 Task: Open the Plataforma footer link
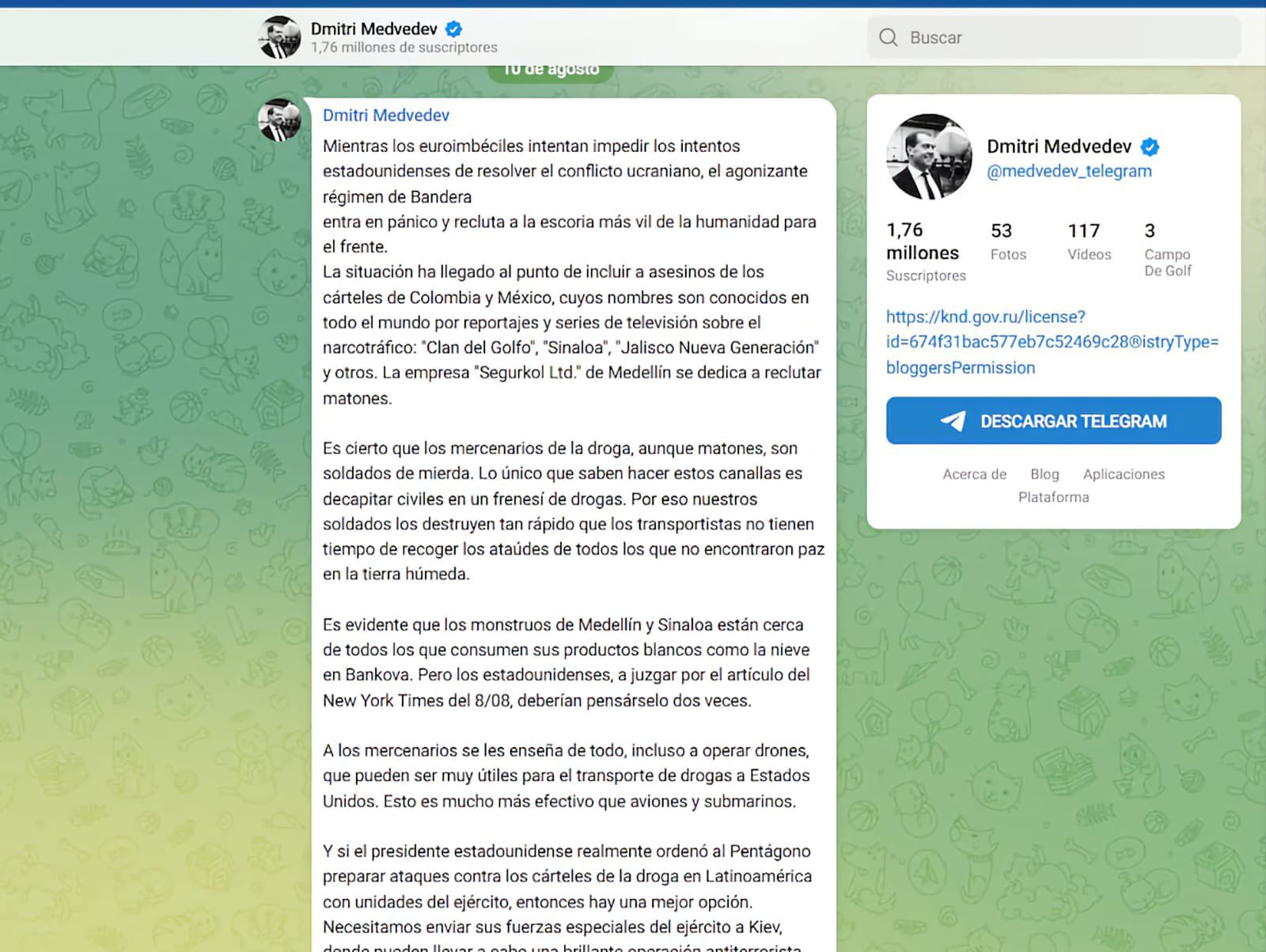[1053, 497]
